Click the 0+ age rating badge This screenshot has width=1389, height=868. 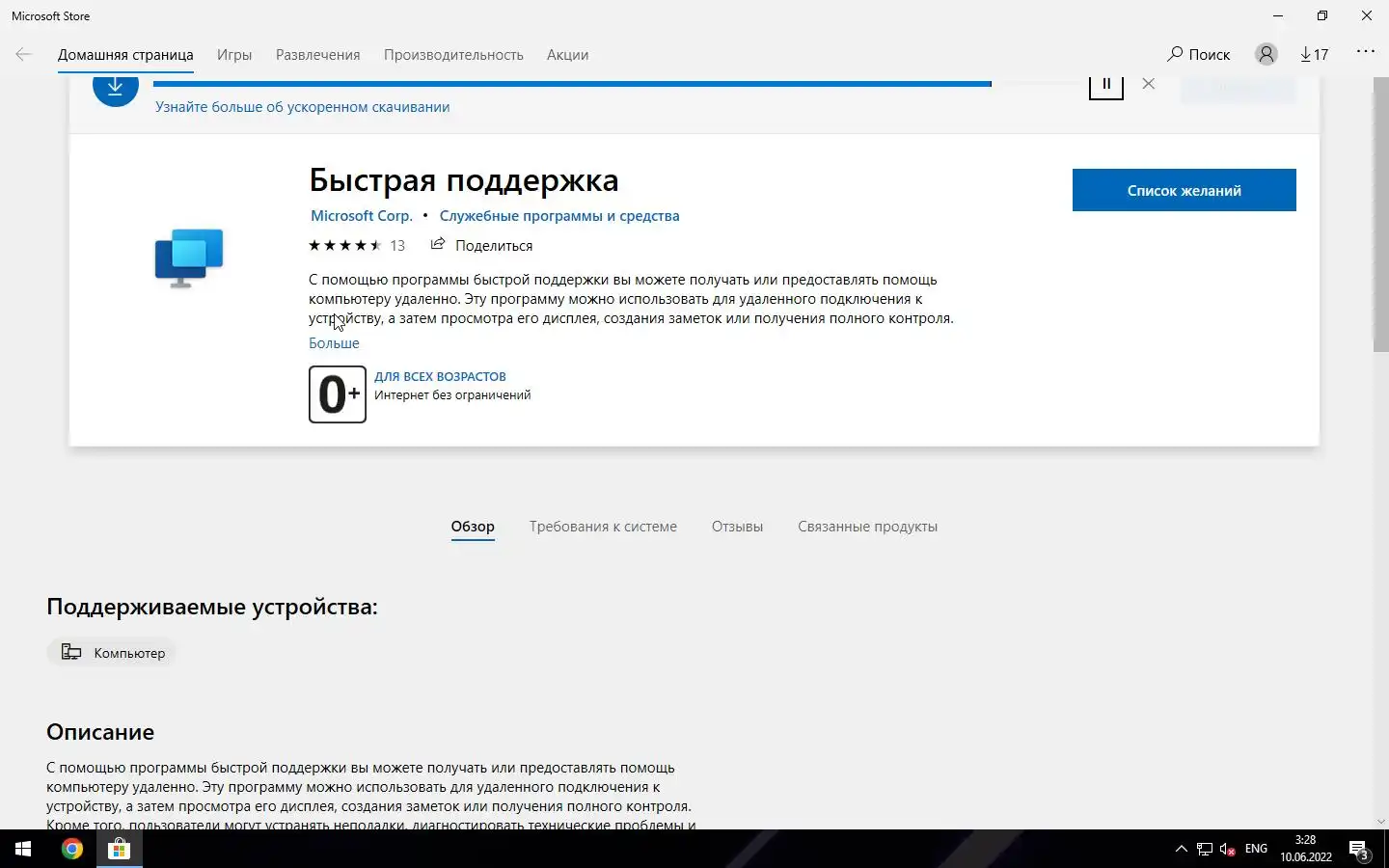(x=338, y=393)
